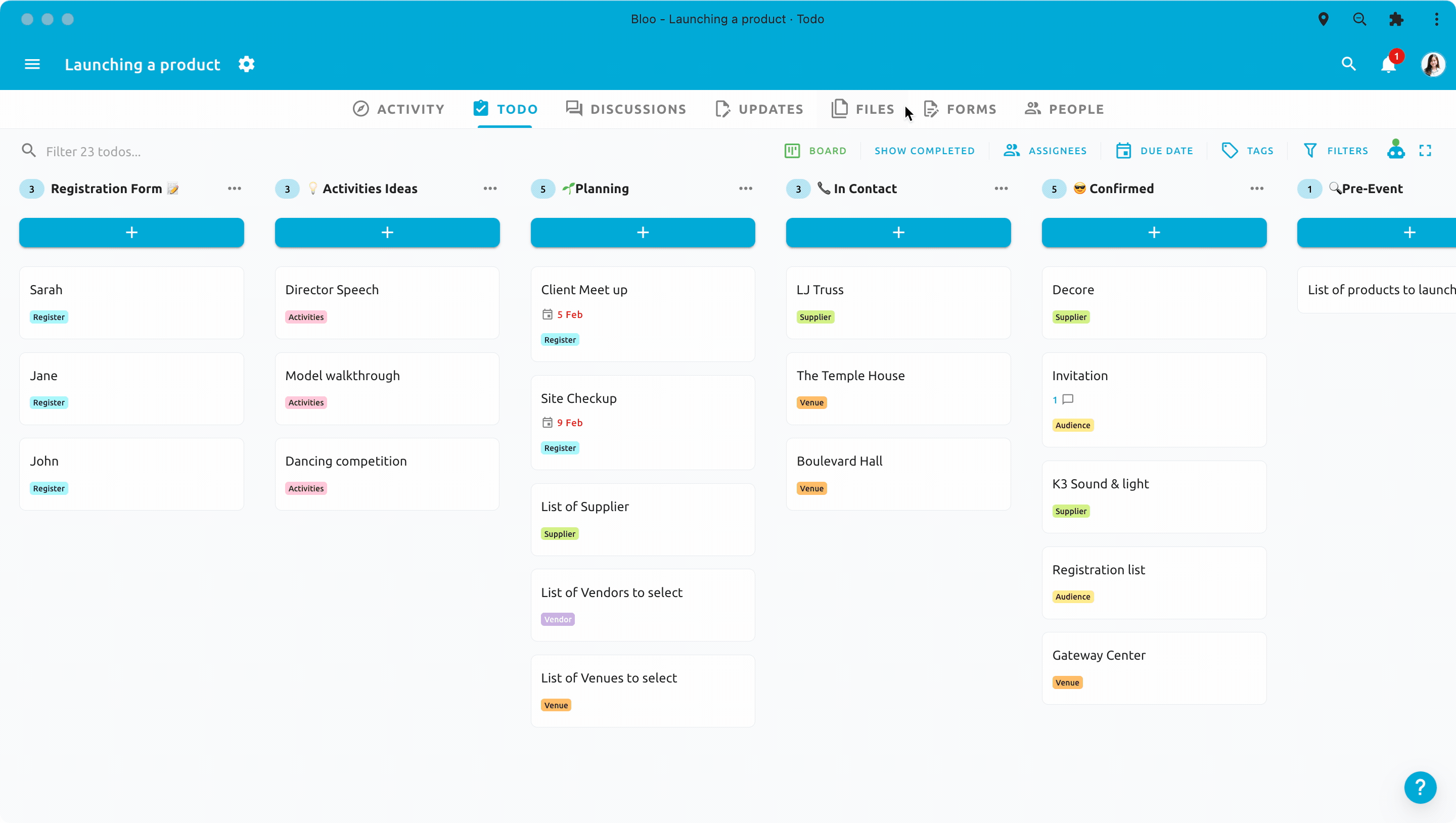Add a new todo in Pre-Event
This screenshot has height=823, width=1456.
[x=1377, y=233]
